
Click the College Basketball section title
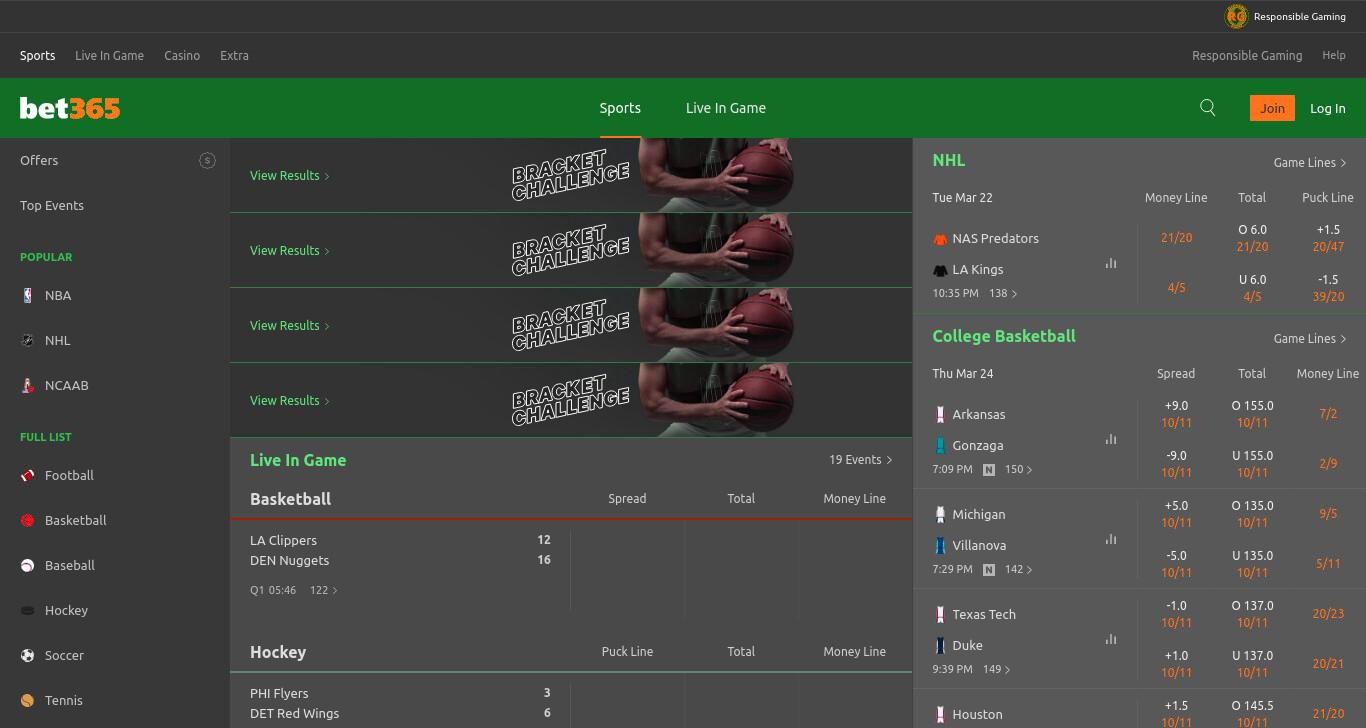click(1004, 337)
